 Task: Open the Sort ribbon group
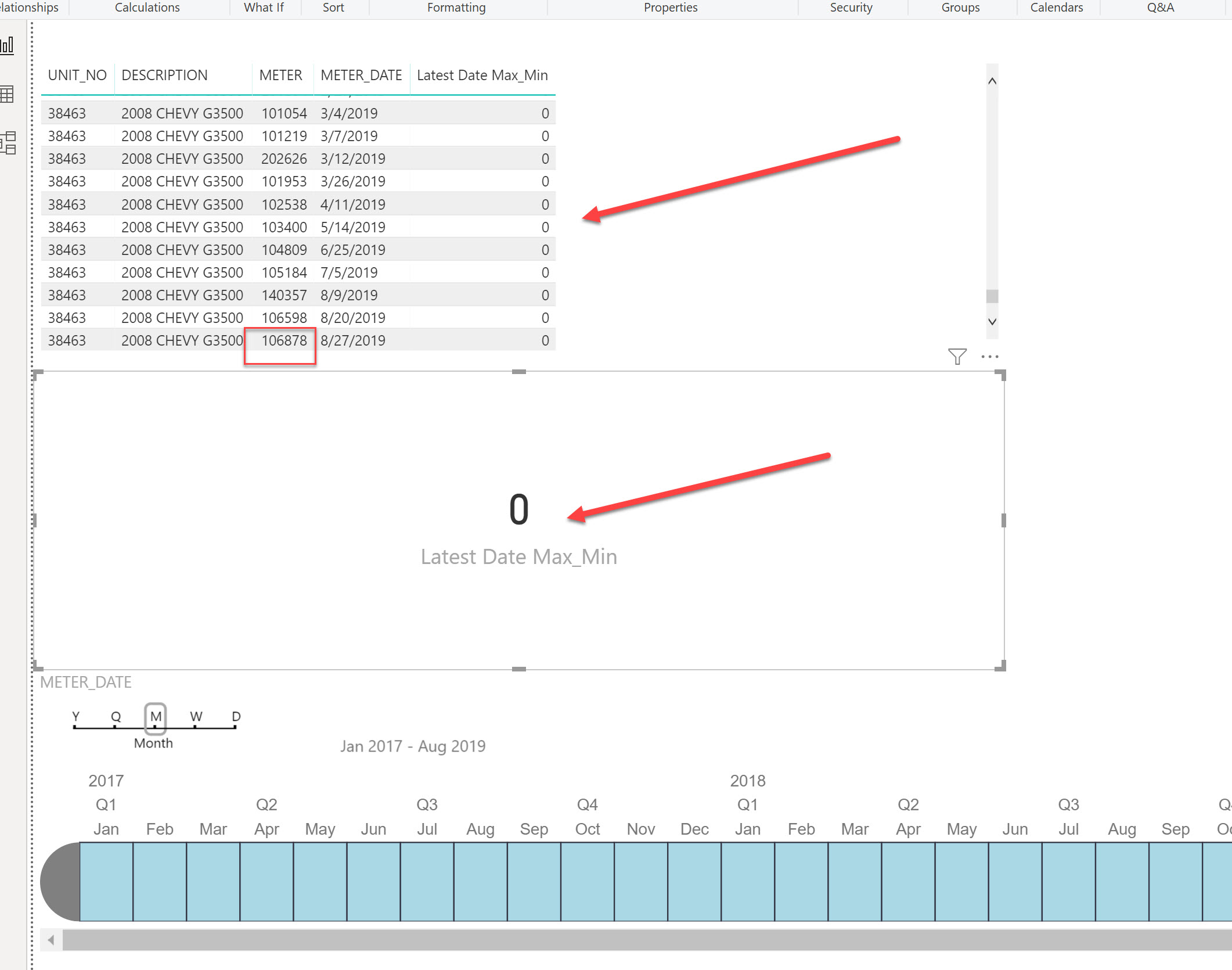coord(333,8)
